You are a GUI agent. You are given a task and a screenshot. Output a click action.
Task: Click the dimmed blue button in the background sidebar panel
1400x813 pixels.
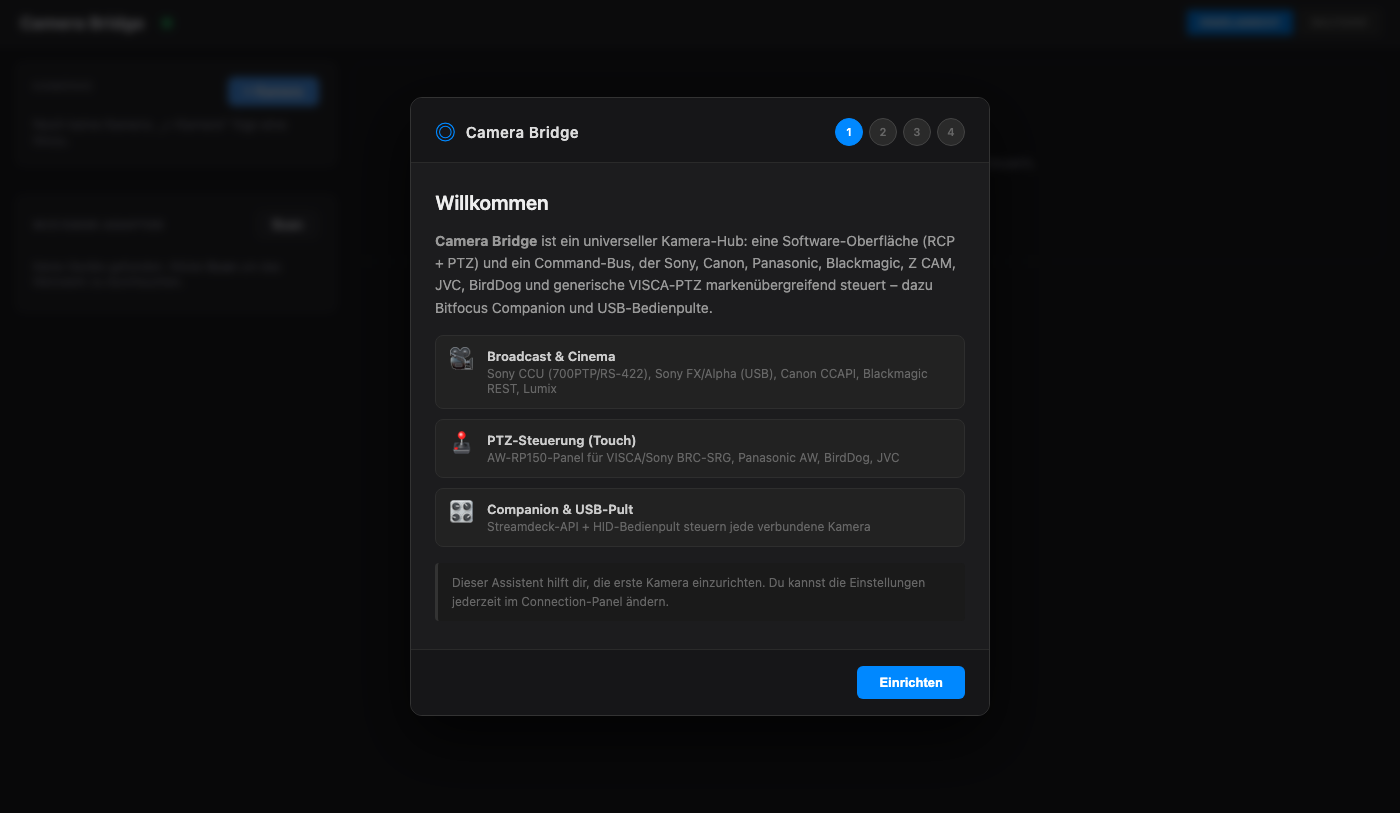coord(273,91)
